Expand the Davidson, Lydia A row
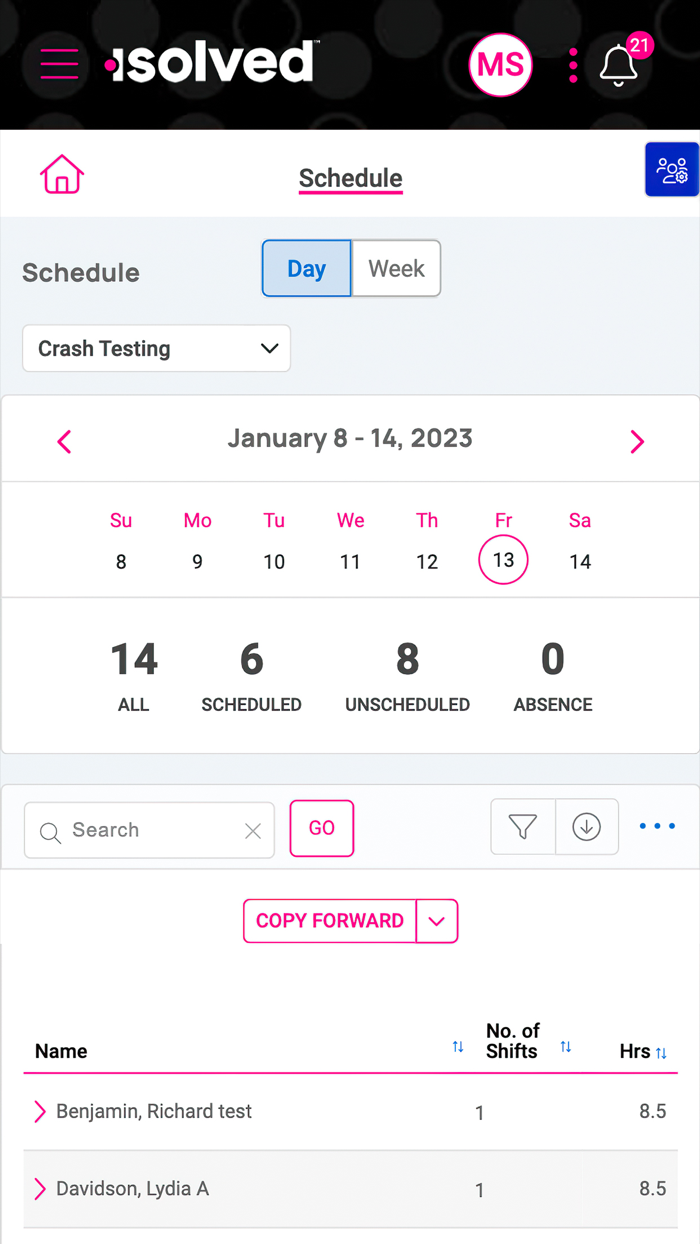Screen dimensions: 700x1244 tap(40, 1189)
